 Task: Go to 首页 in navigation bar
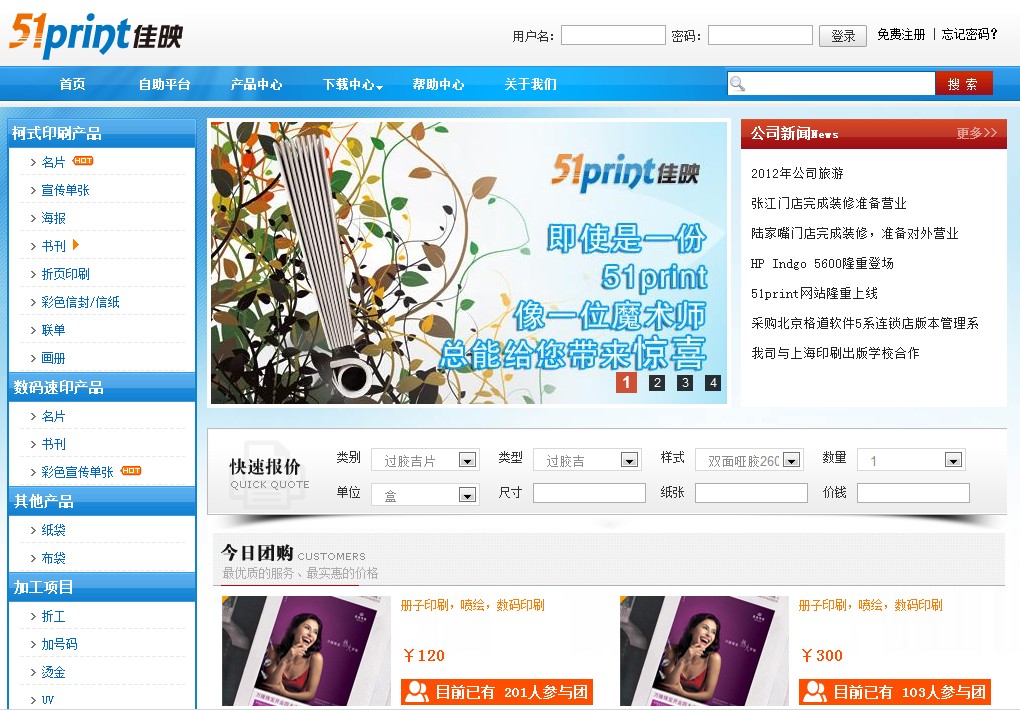pyautogui.click(x=72, y=84)
